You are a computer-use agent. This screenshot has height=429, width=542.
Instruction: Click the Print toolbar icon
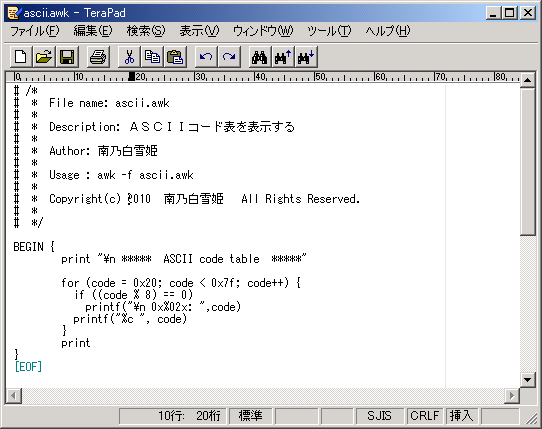(98, 57)
